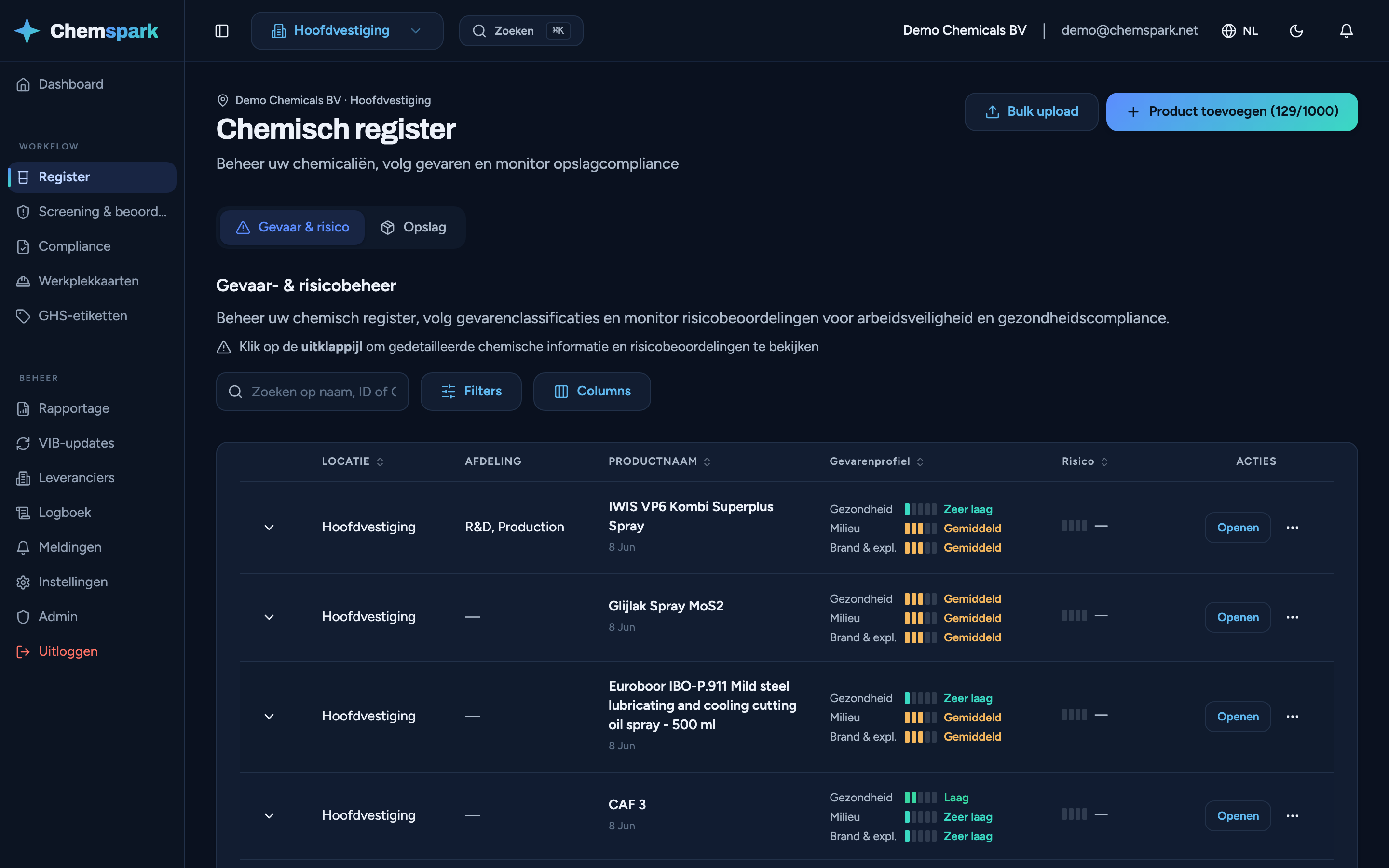This screenshot has height=868, width=1389.
Task: Sort by PRODUCTNAAM column
Action: (659, 461)
